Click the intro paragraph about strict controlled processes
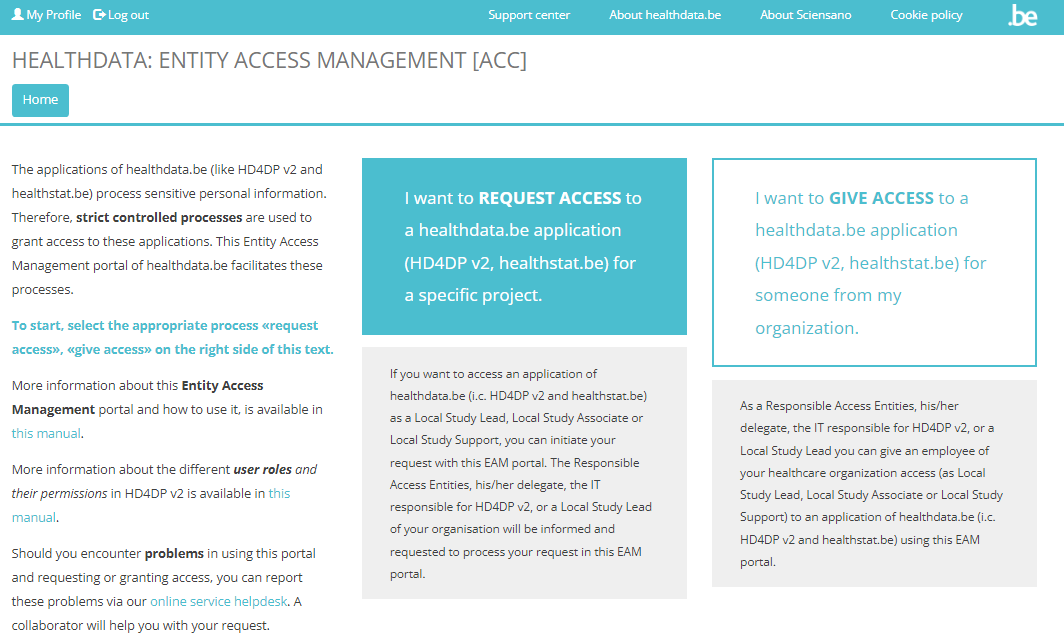 168,229
